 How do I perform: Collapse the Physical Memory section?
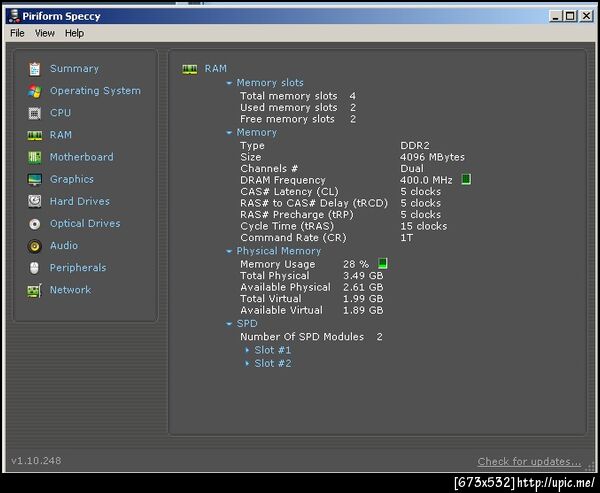click(229, 251)
